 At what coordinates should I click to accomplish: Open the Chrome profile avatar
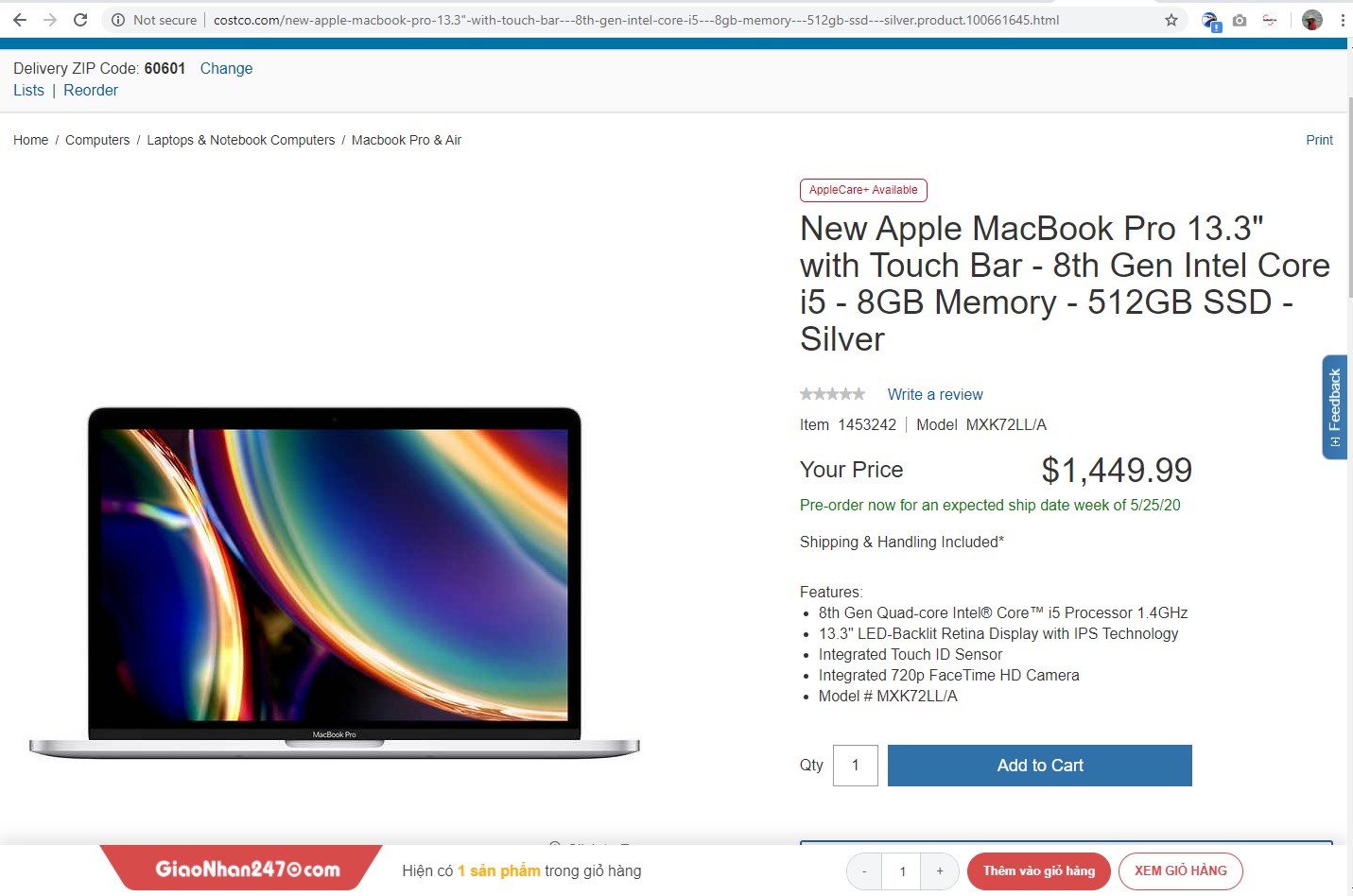click(1312, 20)
